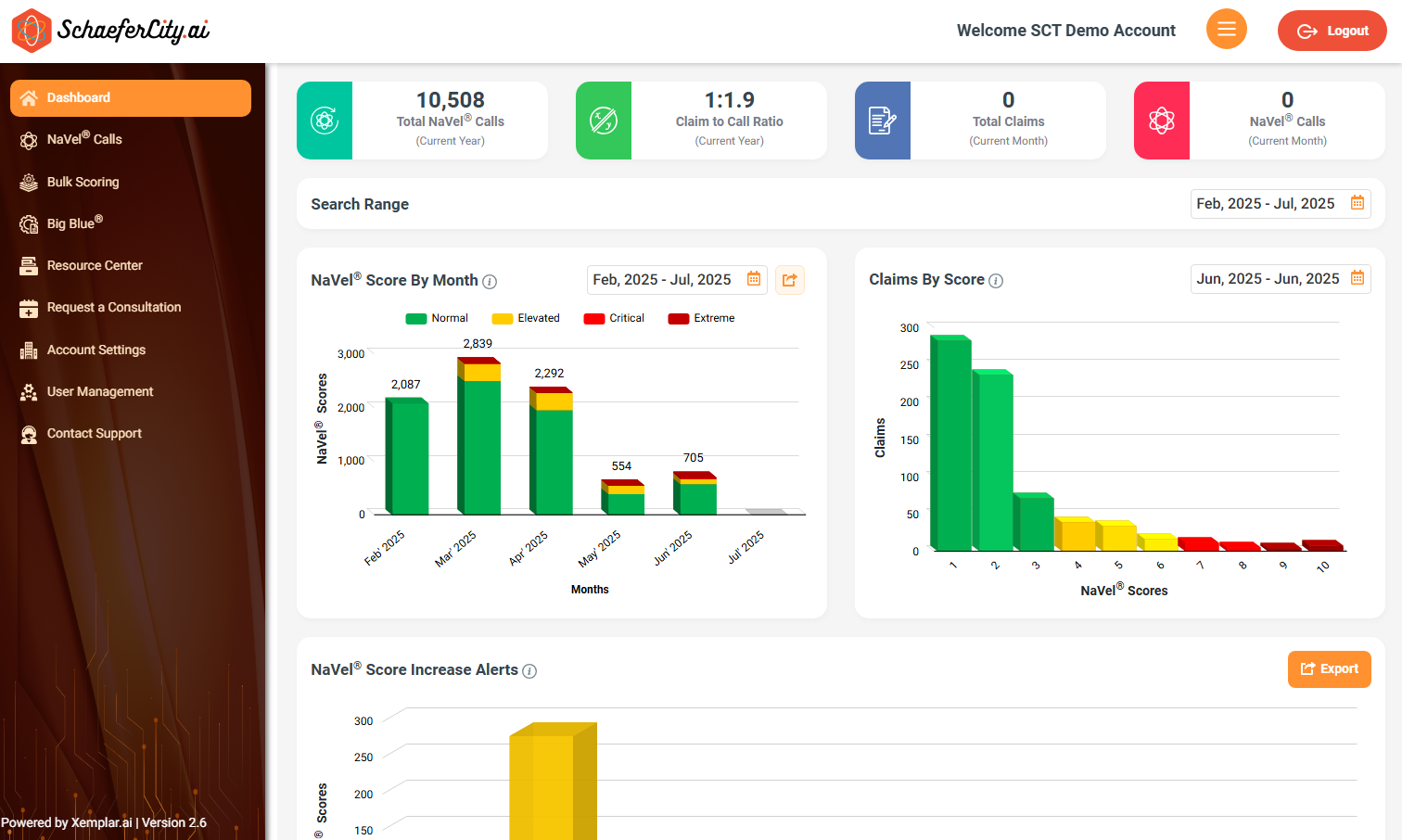Toggle the Elevated series in chart legend

pyautogui.click(x=526, y=318)
